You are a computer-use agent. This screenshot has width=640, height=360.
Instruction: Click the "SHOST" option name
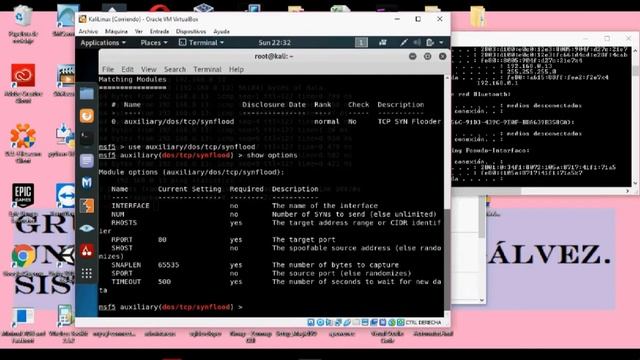pyautogui.click(x=122, y=248)
